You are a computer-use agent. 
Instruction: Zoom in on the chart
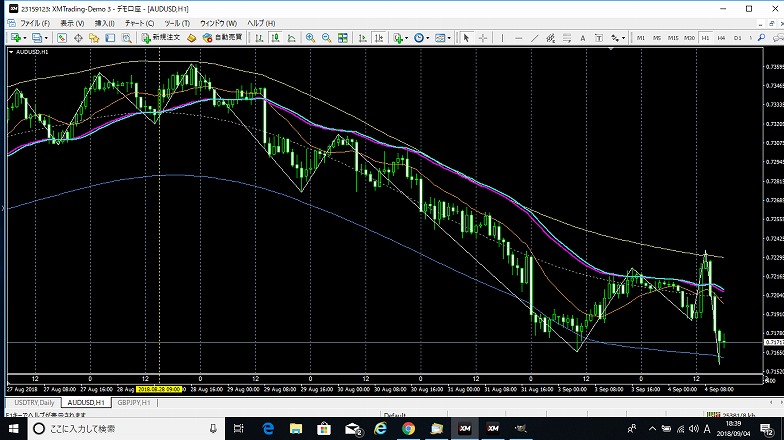[311, 37]
